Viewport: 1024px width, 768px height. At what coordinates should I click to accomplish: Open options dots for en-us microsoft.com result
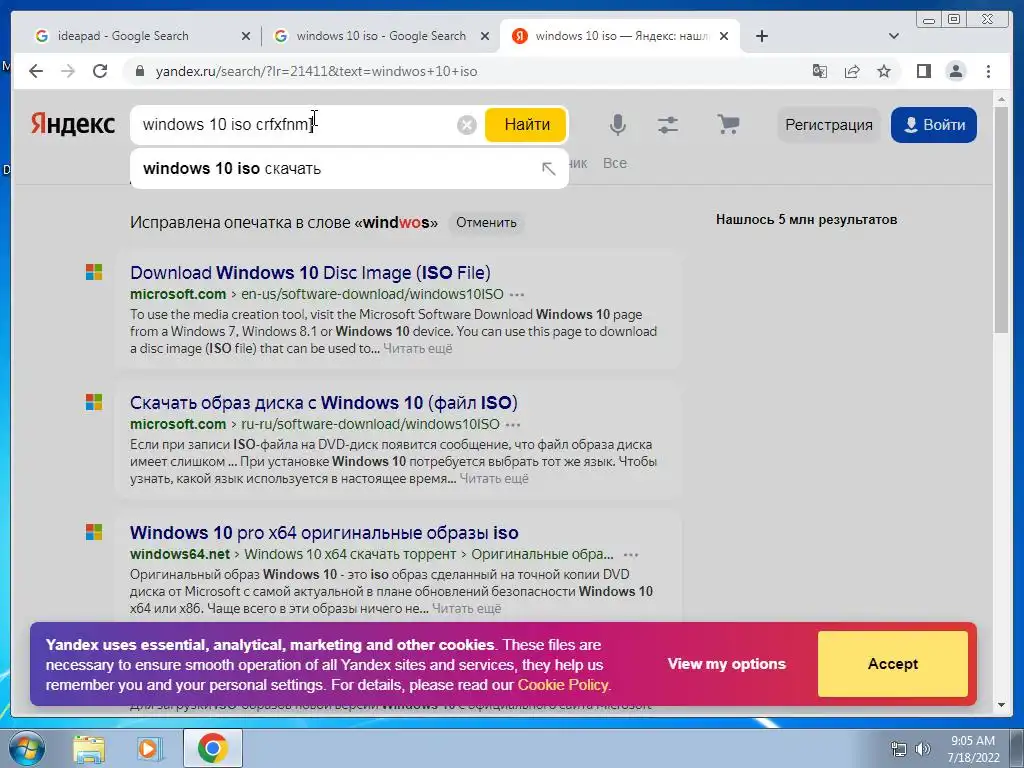[x=517, y=295]
